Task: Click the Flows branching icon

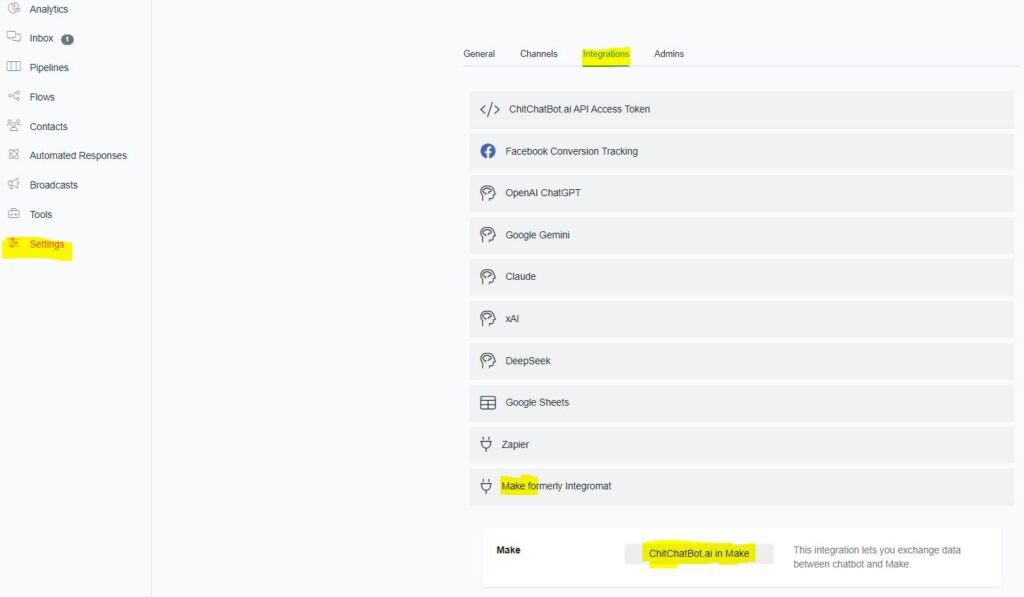Action: (14, 96)
